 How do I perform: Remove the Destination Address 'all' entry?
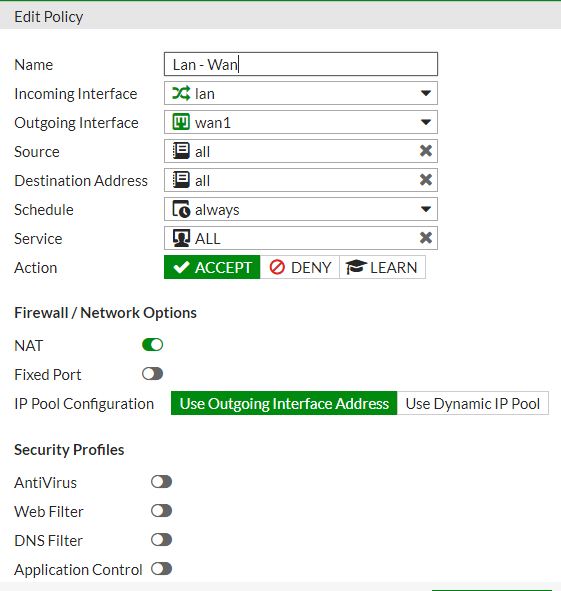[x=426, y=180]
